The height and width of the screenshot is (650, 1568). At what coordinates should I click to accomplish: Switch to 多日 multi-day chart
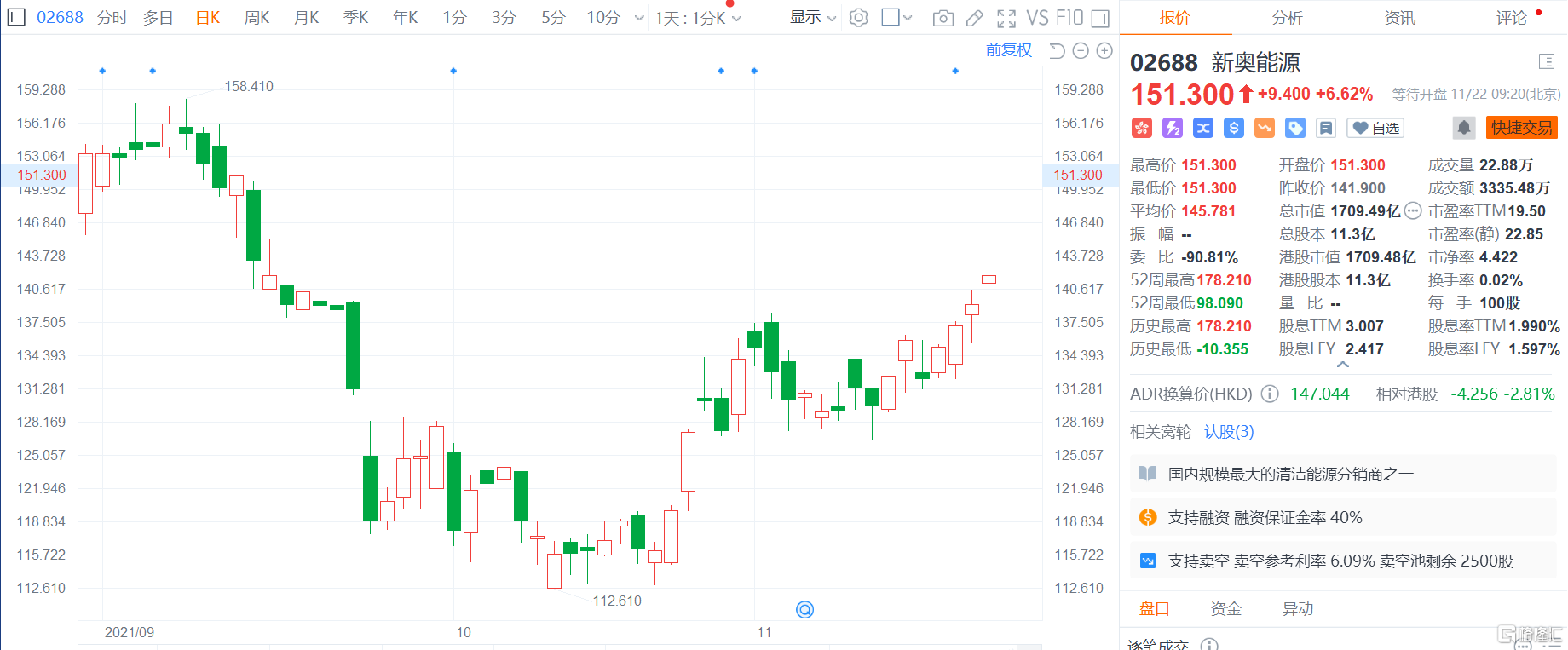coord(158,17)
